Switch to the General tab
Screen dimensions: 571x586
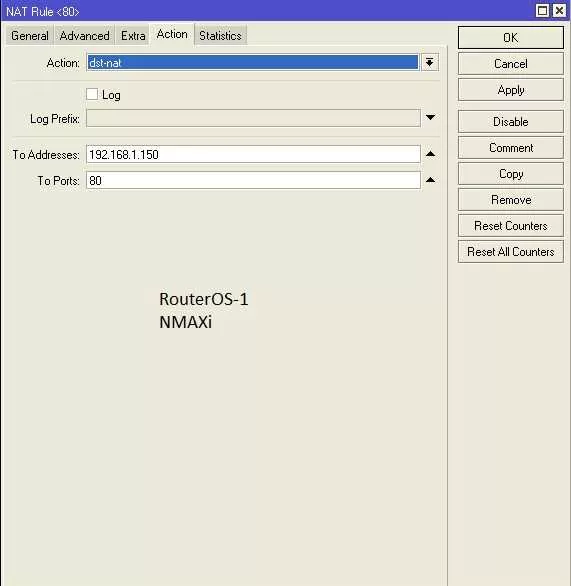(30, 36)
